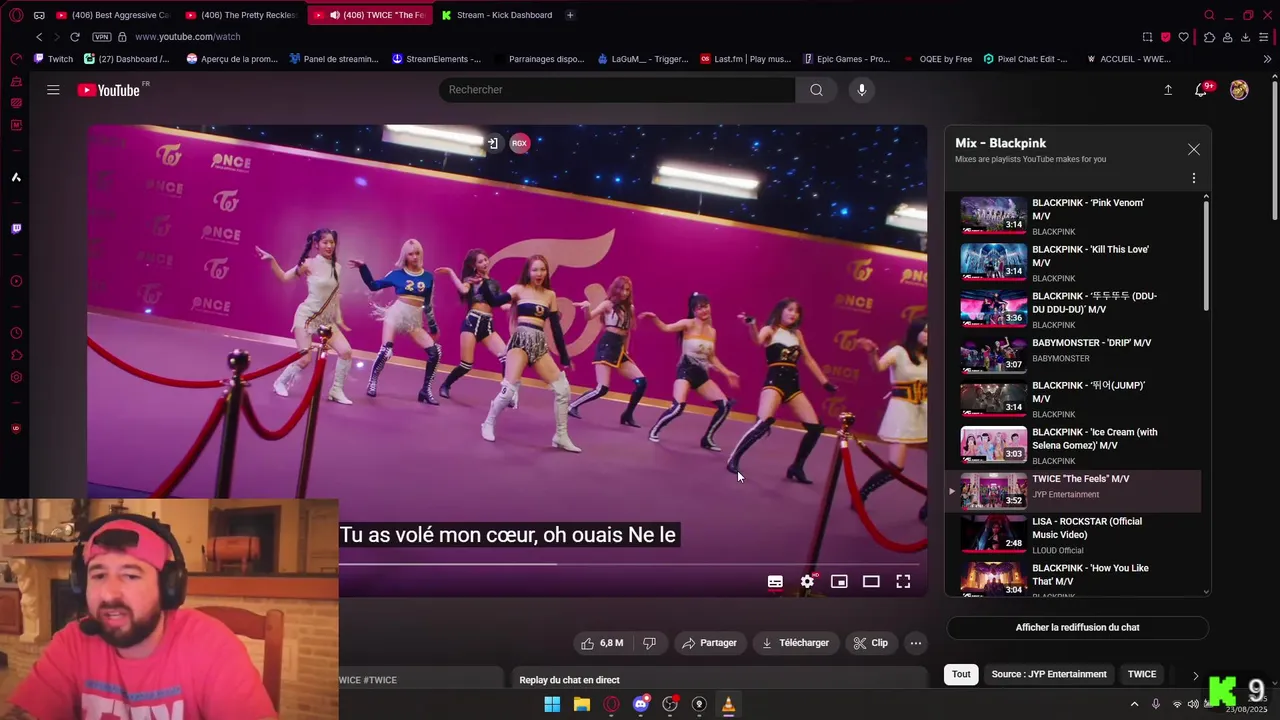Open more actions ellipsis under the video
This screenshot has width=1280, height=720.
point(915,643)
